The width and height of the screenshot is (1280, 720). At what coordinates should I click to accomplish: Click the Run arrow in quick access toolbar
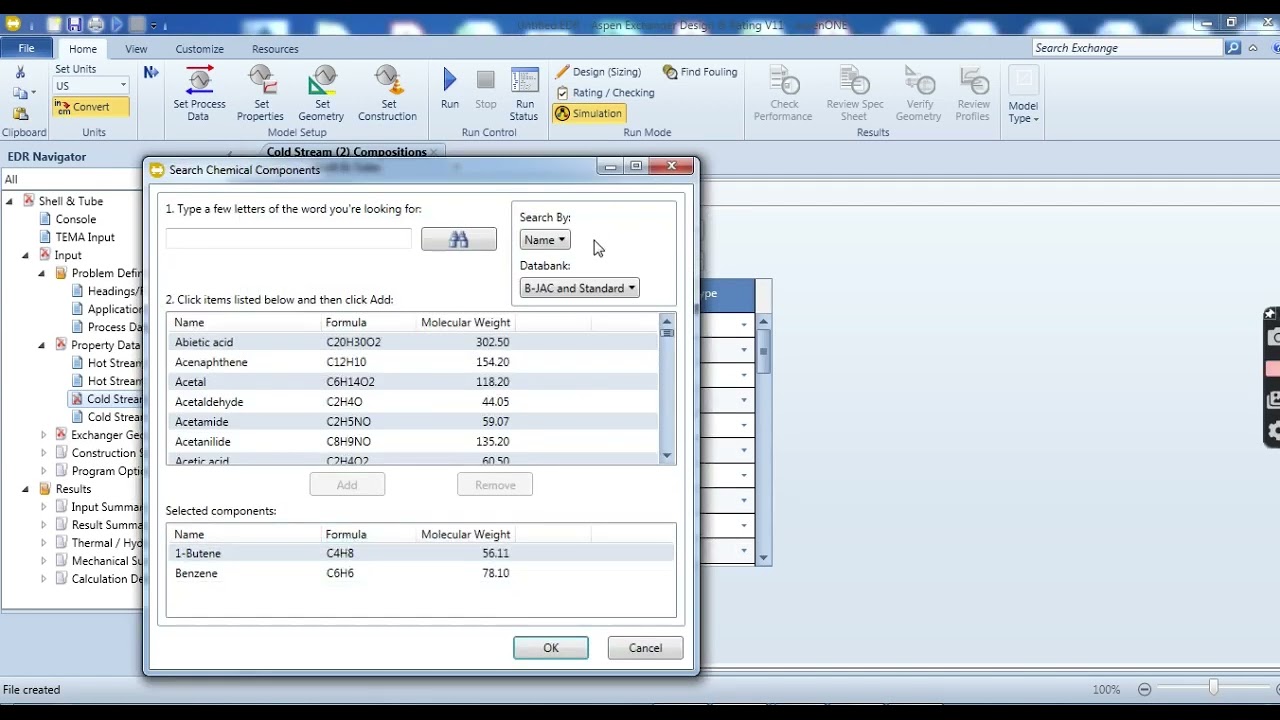click(117, 24)
